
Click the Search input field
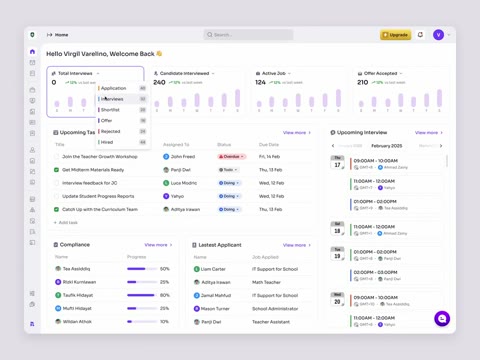pyautogui.click(x=248, y=35)
